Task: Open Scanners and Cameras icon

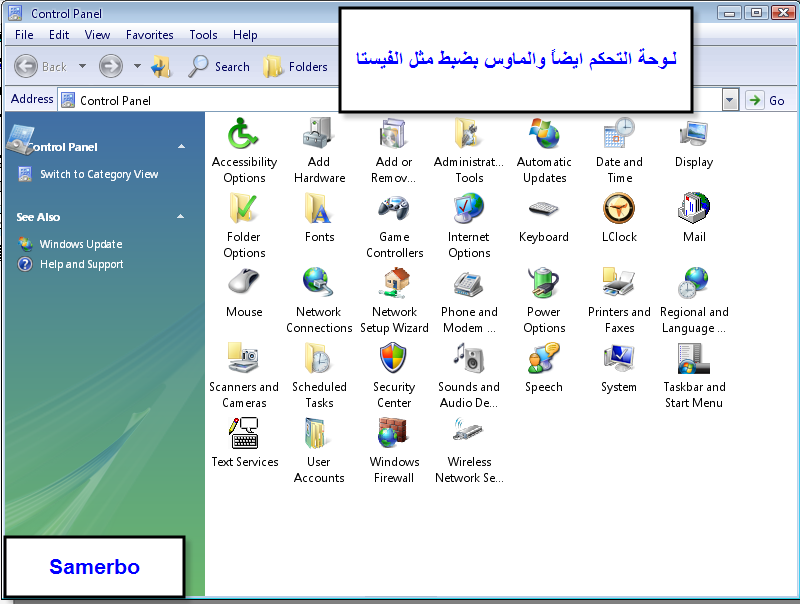Action: 244,359
